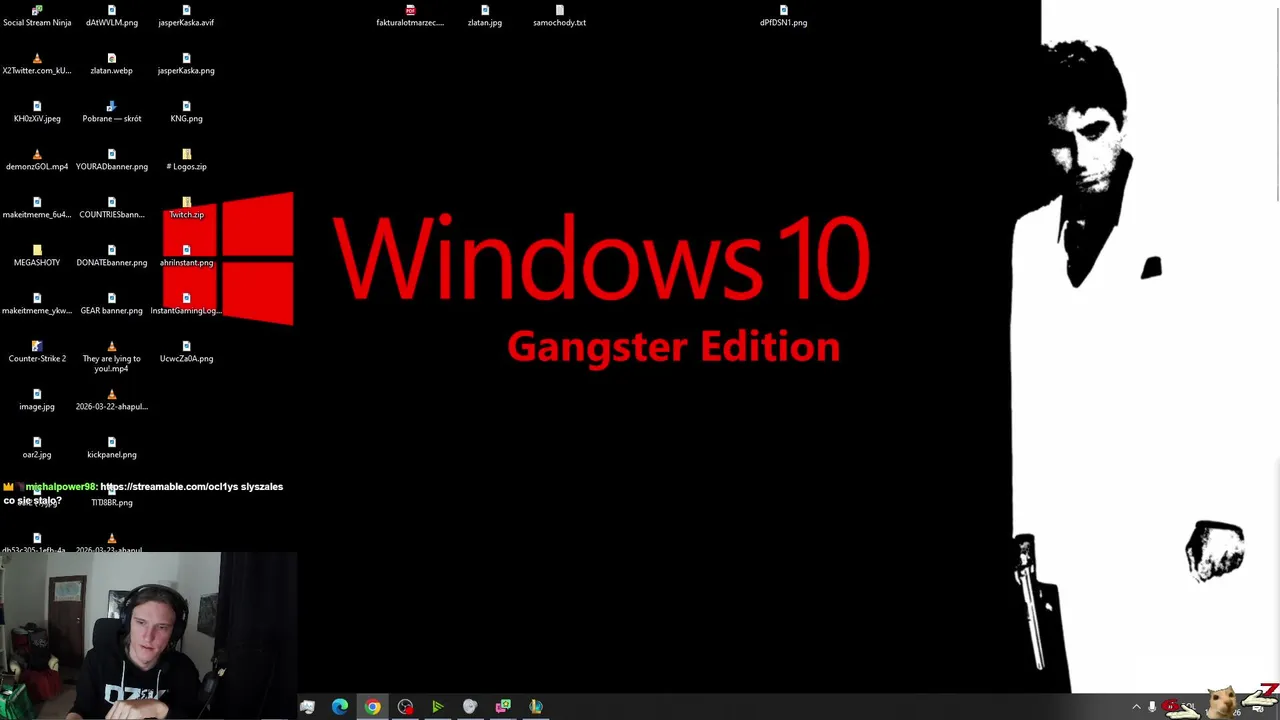Select the zlatan.webp file icon
This screenshot has width=1280, height=720.
click(x=112, y=64)
